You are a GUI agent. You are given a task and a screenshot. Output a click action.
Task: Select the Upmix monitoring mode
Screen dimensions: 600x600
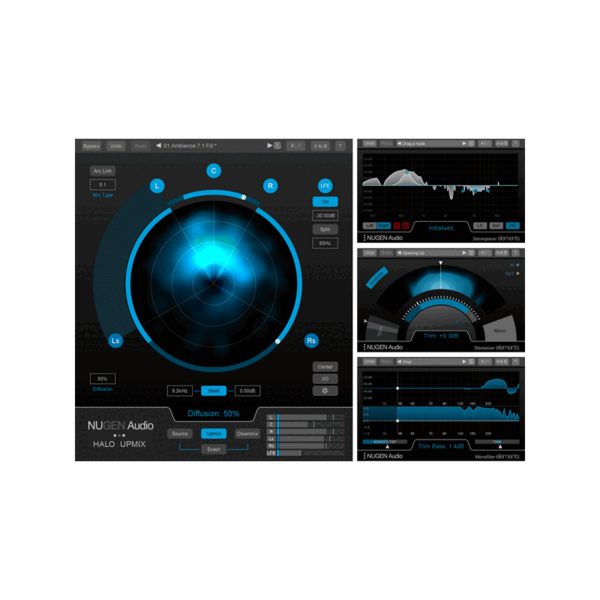(214, 434)
